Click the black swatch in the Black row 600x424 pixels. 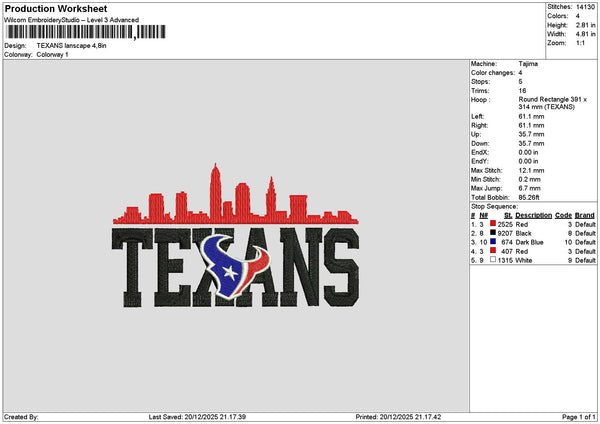pos(493,233)
